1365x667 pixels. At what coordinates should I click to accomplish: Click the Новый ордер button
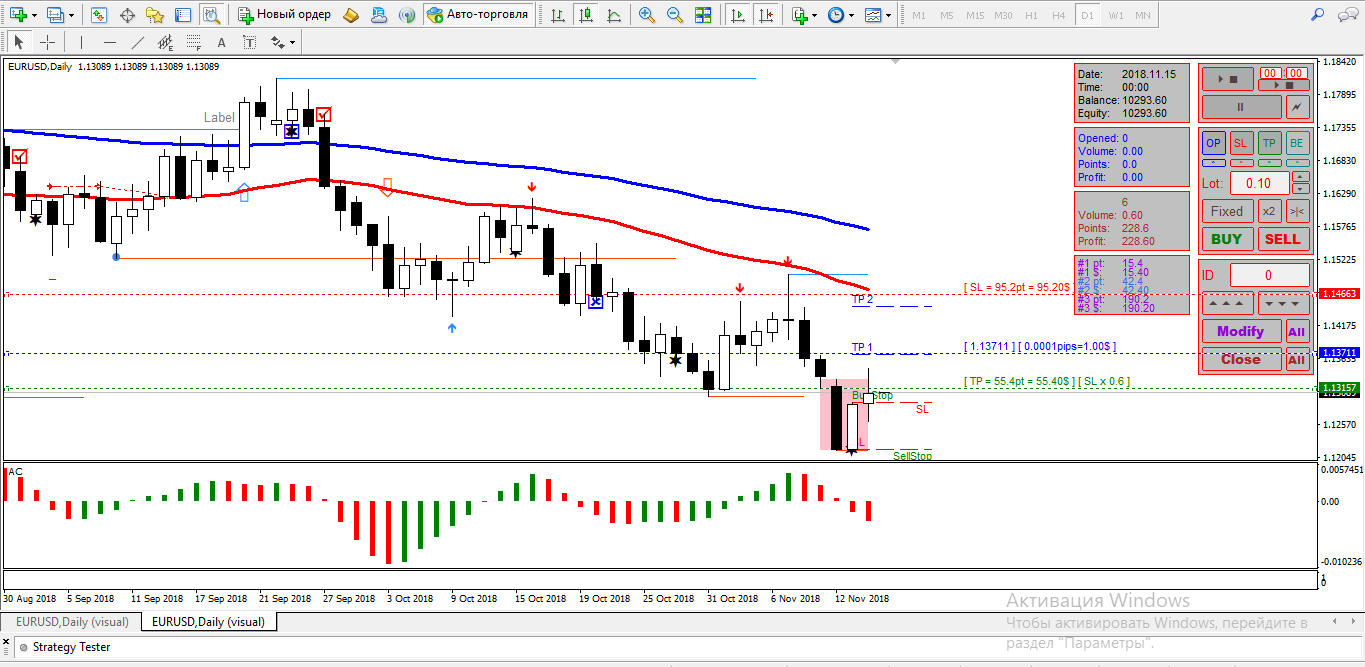284,15
